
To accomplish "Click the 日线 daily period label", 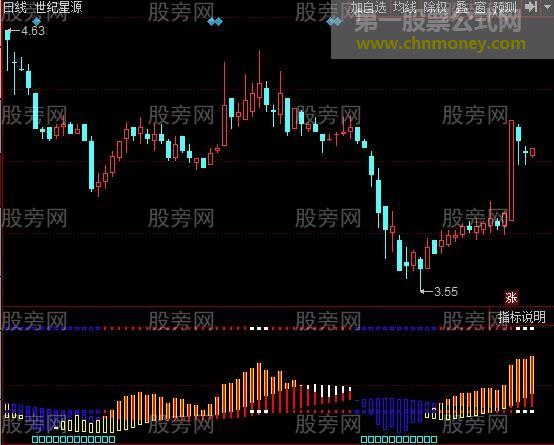I will click(x=14, y=7).
